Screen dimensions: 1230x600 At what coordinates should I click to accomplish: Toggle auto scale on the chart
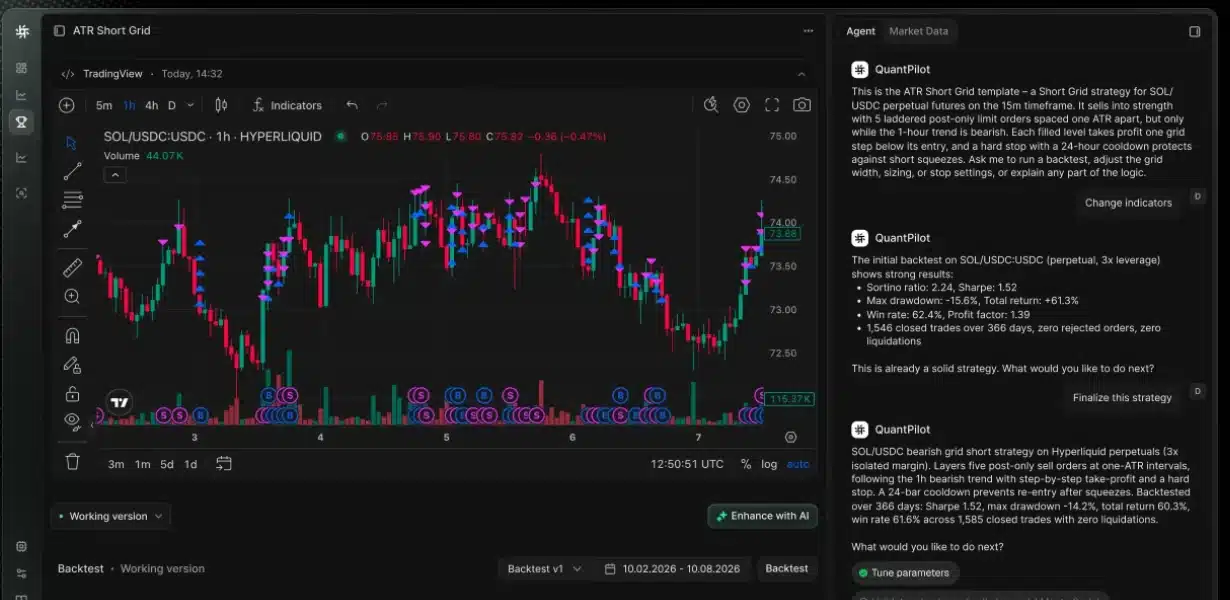coord(798,464)
